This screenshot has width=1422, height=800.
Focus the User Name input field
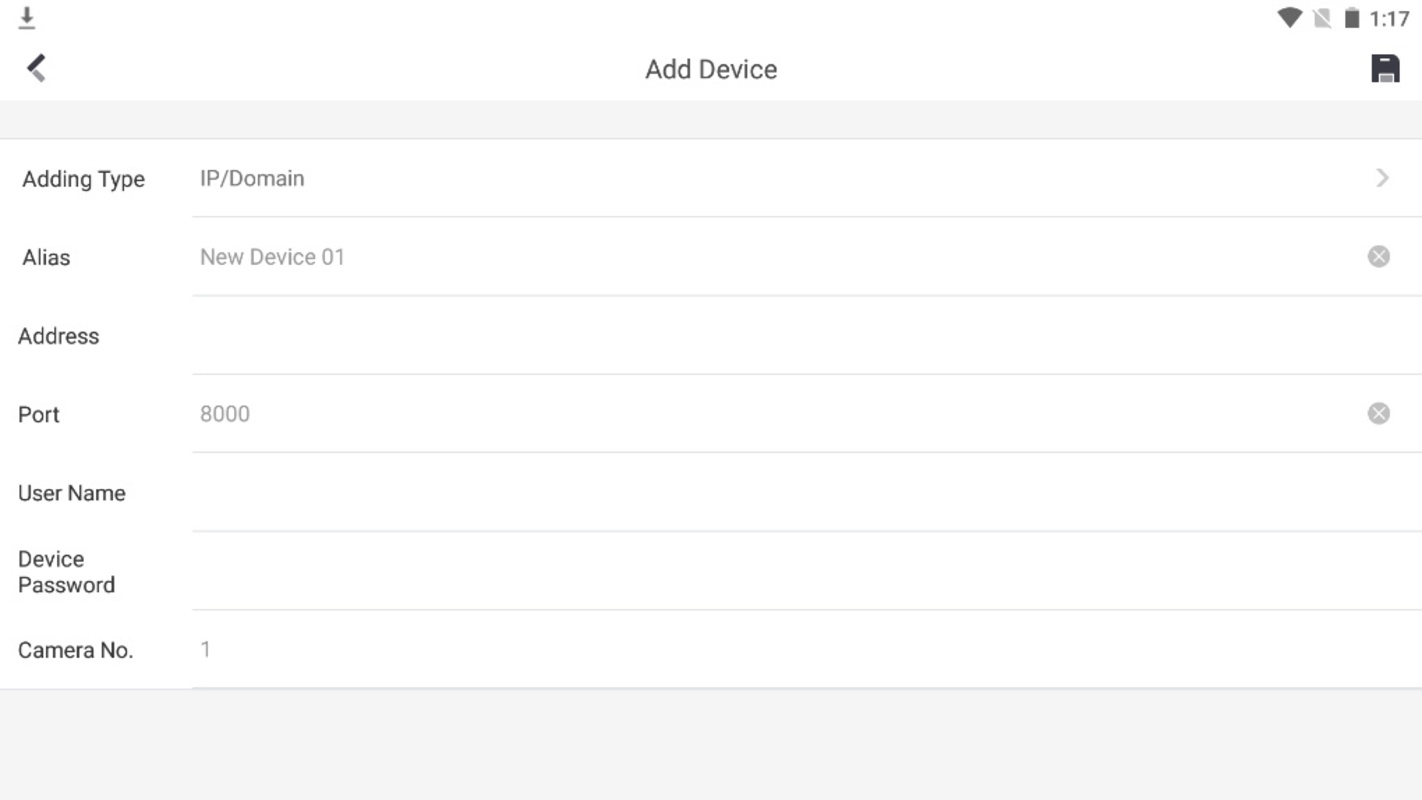(806, 493)
